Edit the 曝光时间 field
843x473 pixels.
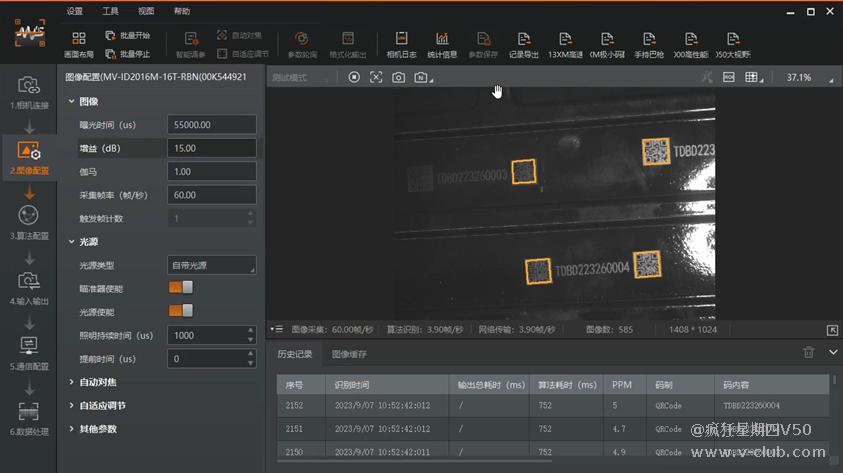212,124
